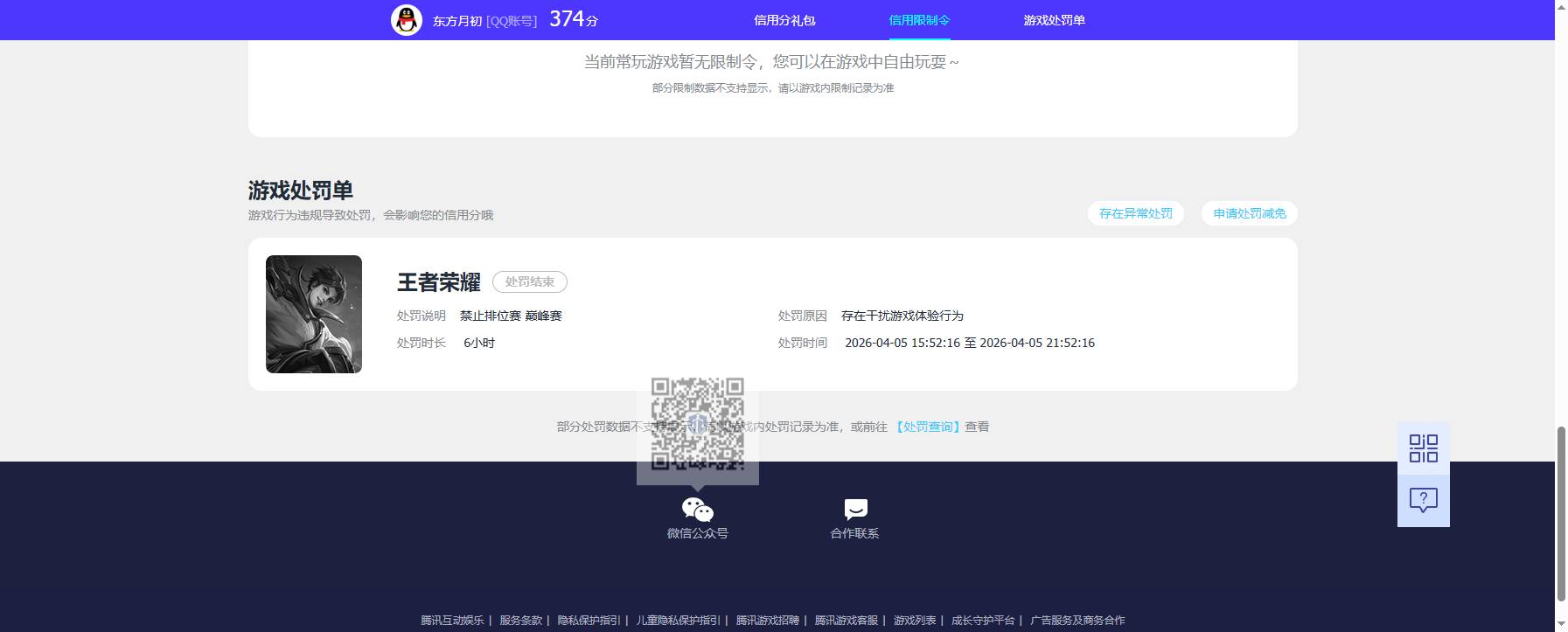Click the 微信公众号 label

point(698,533)
